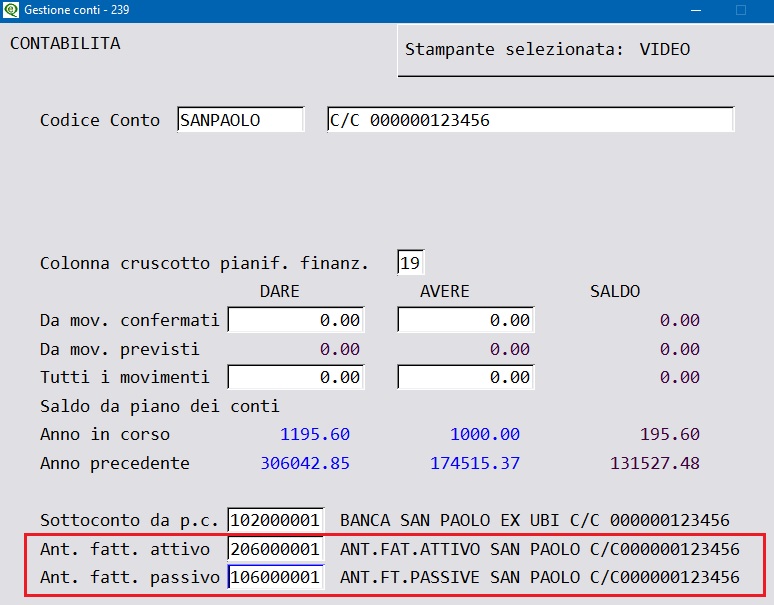774x605 pixels.
Task: Click the Anno precedente SALDO value 131527.48
Action: pos(655,463)
